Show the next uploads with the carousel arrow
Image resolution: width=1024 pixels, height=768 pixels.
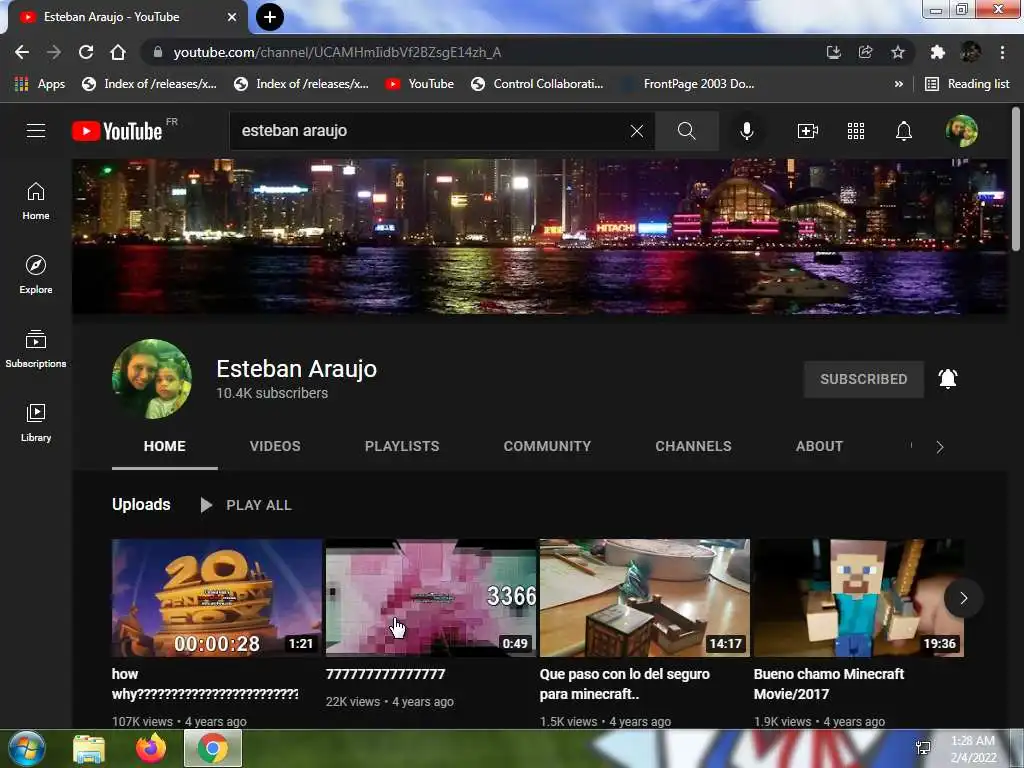963,598
